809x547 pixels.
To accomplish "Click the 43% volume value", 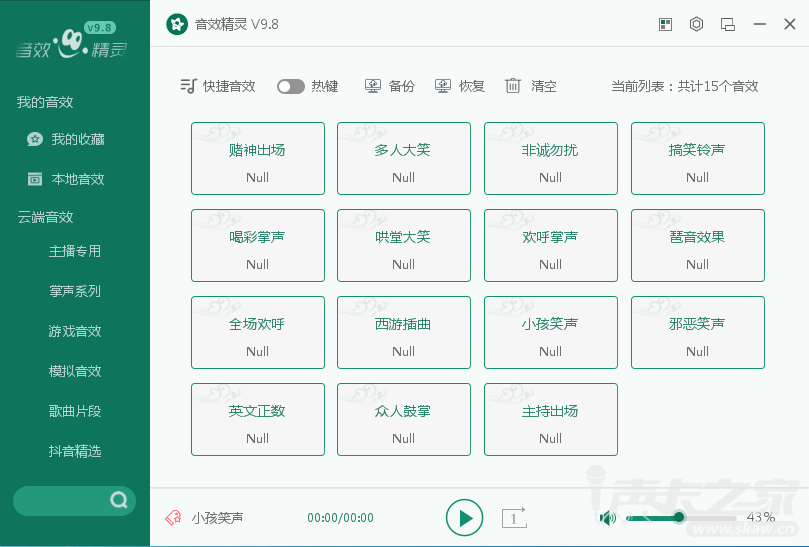I will pyautogui.click(x=761, y=517).
